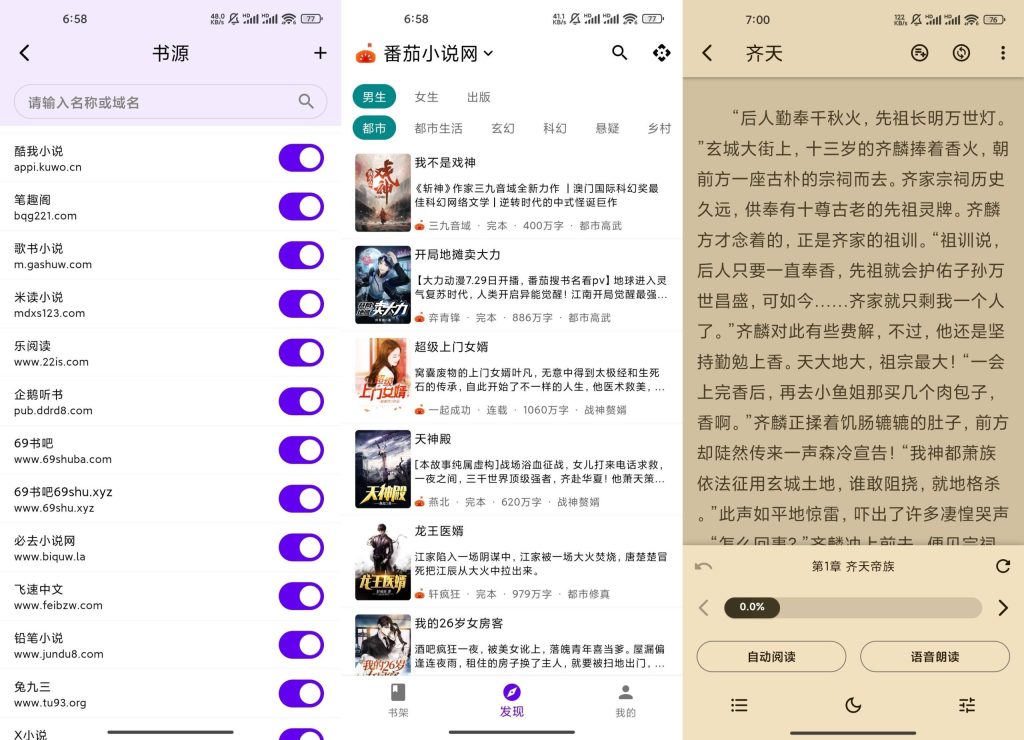Open search on the 番茄小说网 discover screen

tap(619, 52)
